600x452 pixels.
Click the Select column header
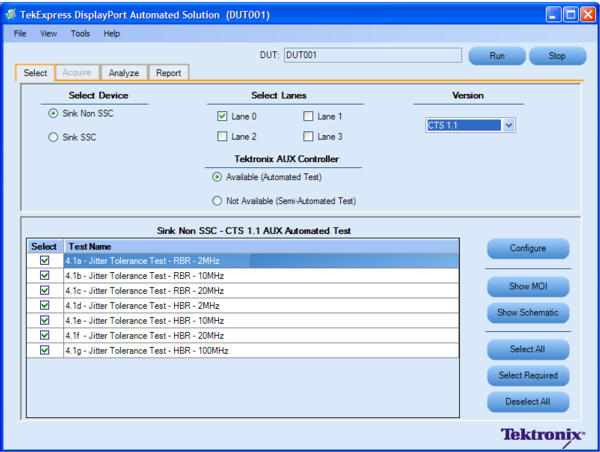44,246
